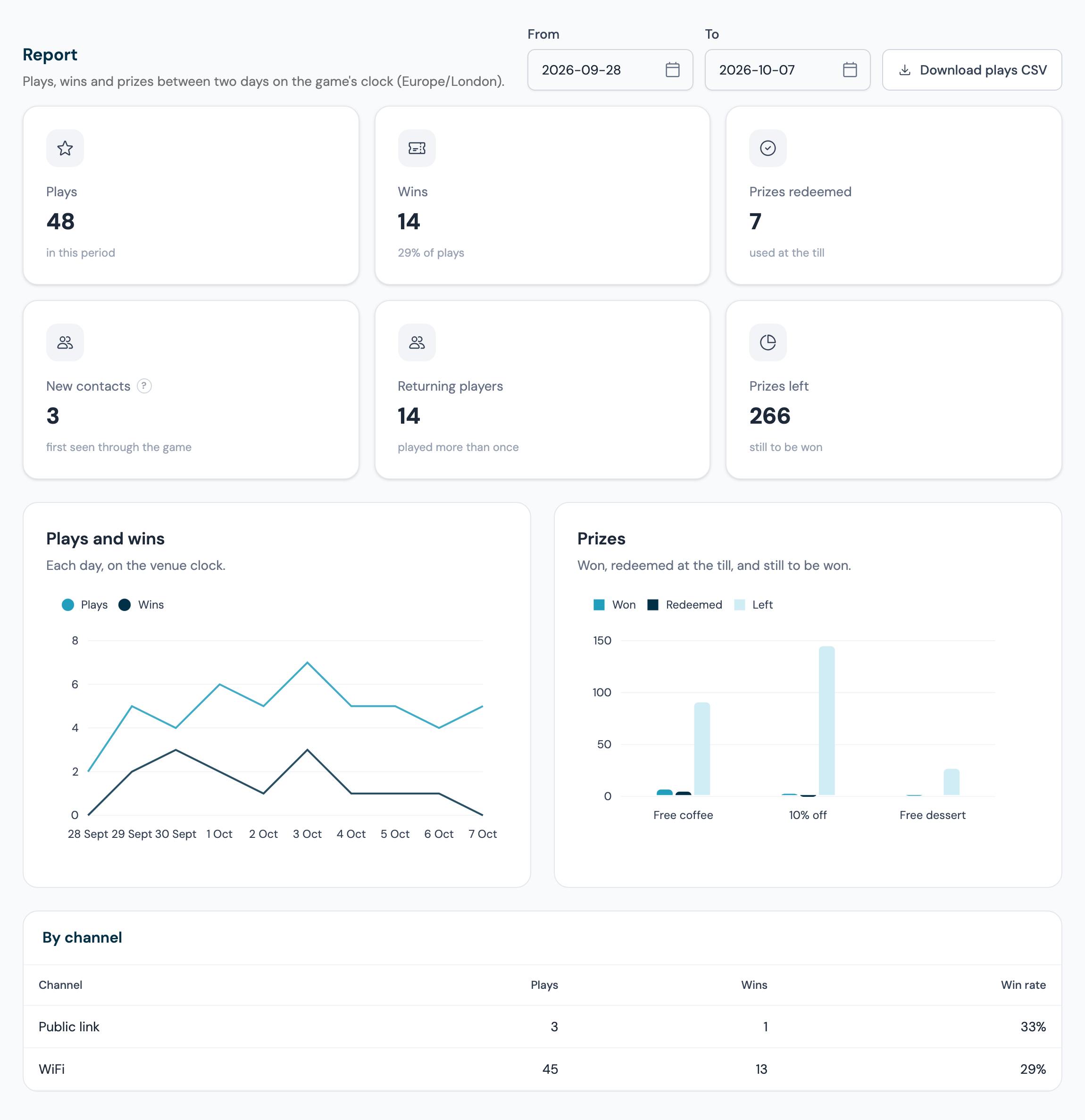Click the tall Left bar for 10% off
This screenshot has height=1120, width=1085.
(x=826, y=720)
